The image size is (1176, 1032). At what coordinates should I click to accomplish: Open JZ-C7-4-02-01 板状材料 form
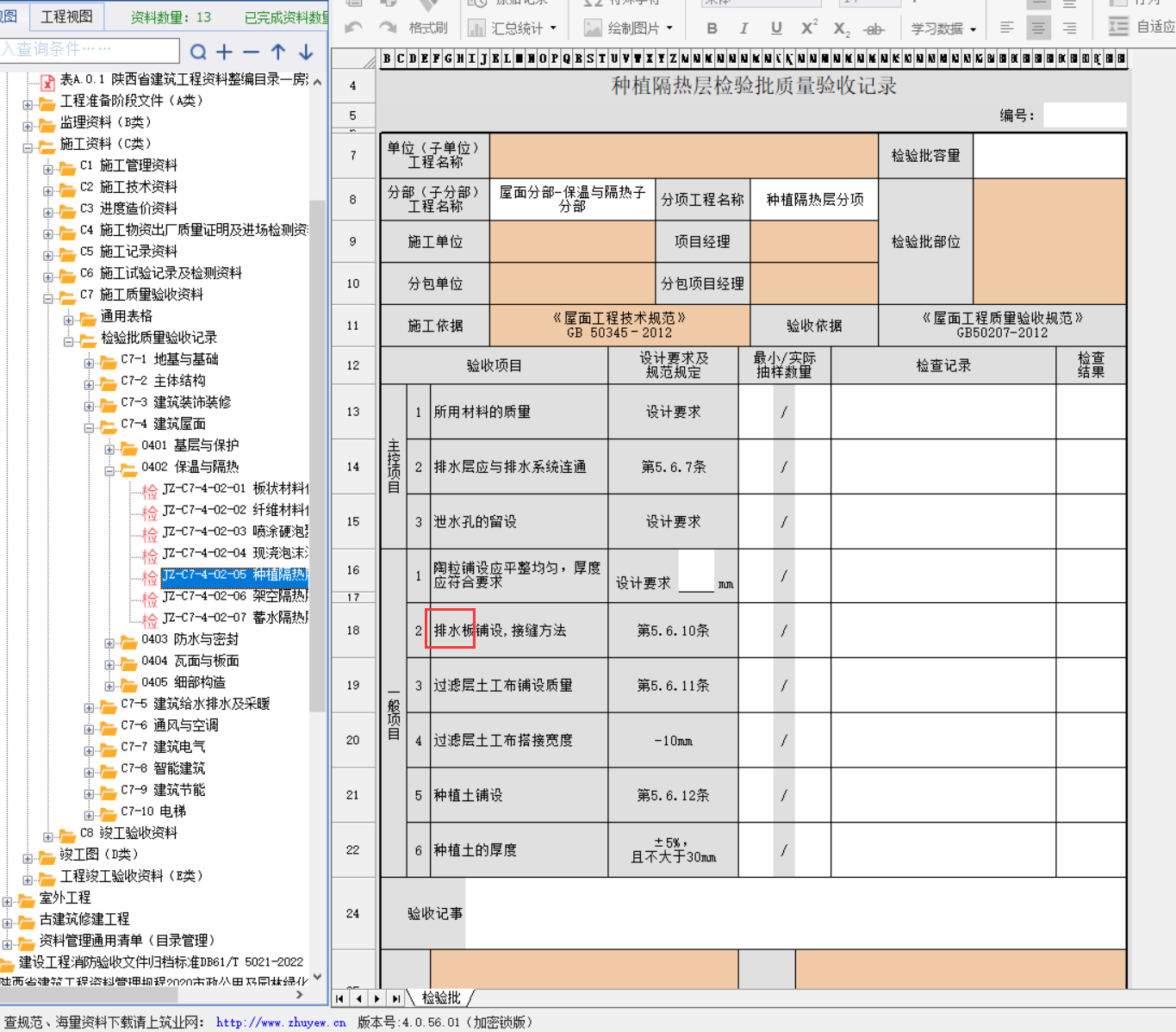[x=234, y=488]
